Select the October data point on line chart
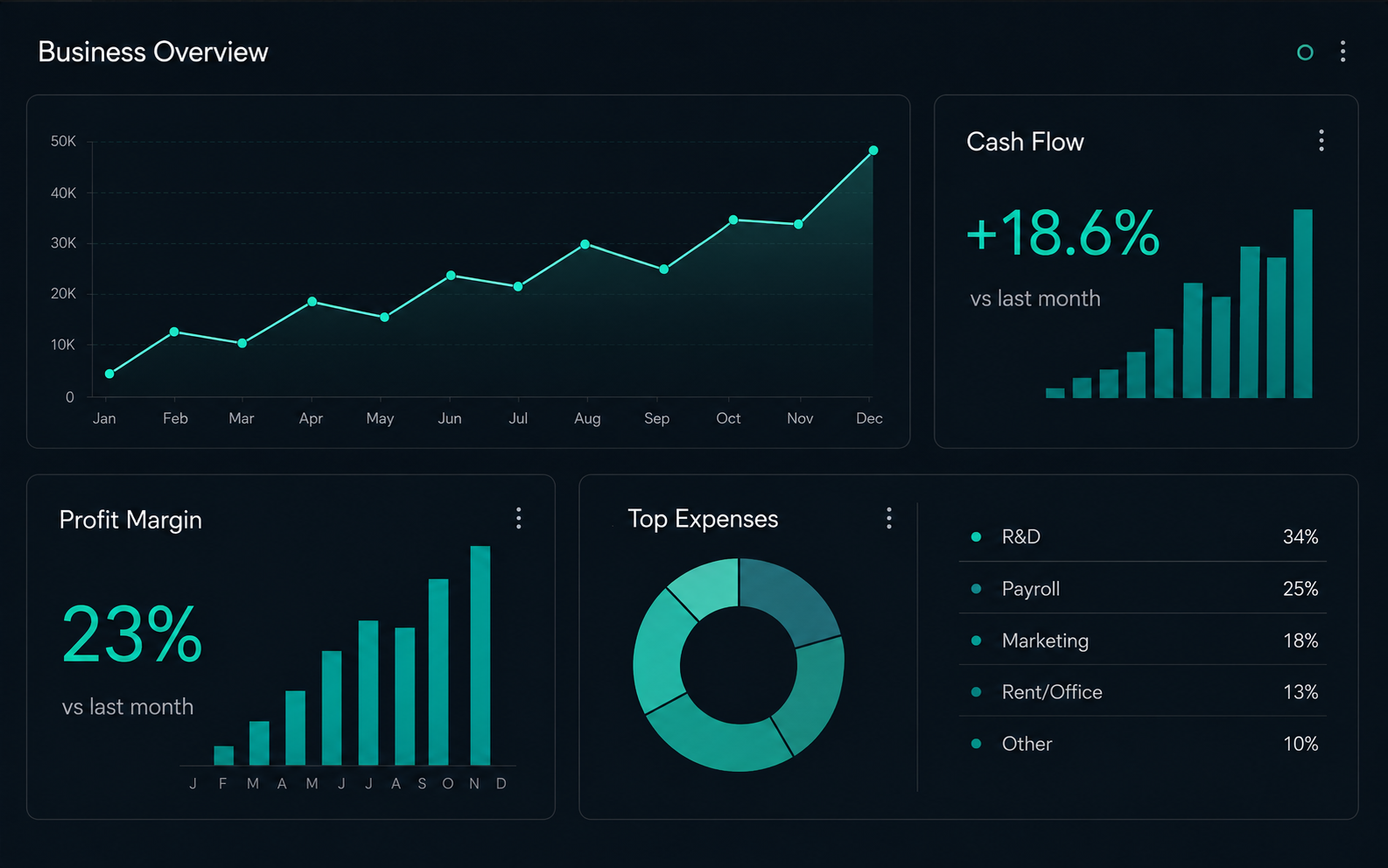1388x868 pixels. 733,220
